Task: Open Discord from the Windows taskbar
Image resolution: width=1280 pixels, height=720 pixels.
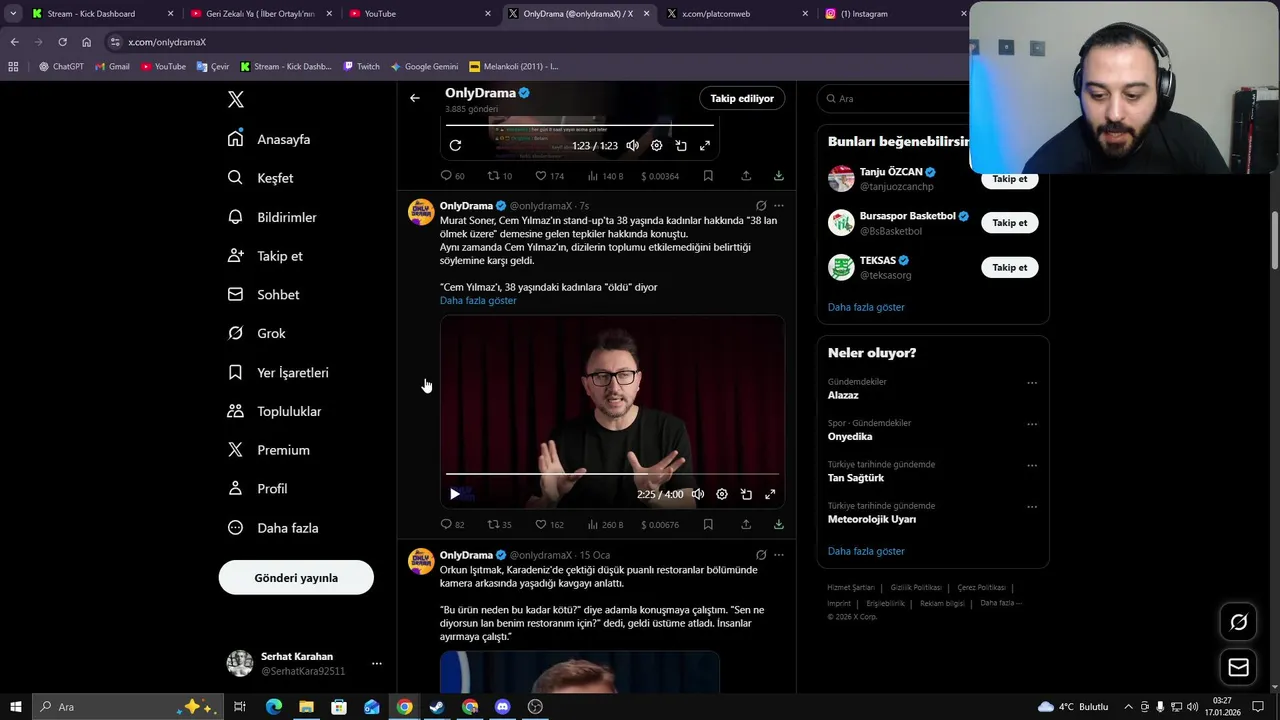Action: (502, 707)
